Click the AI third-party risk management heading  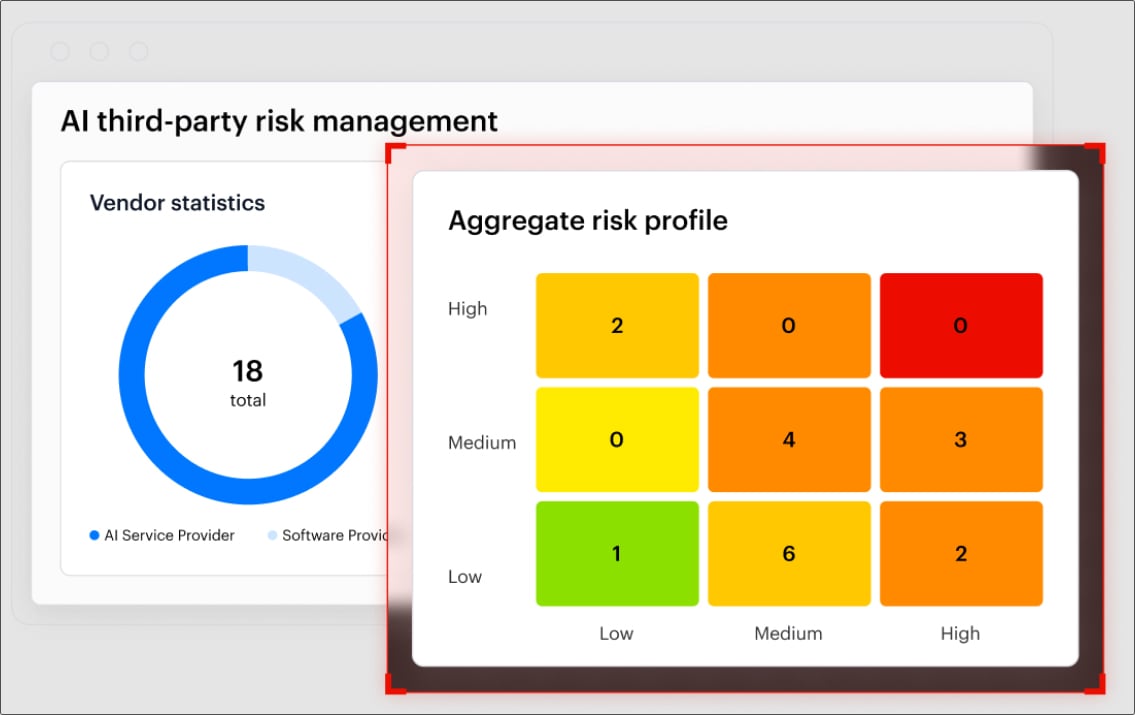point(281,121)
